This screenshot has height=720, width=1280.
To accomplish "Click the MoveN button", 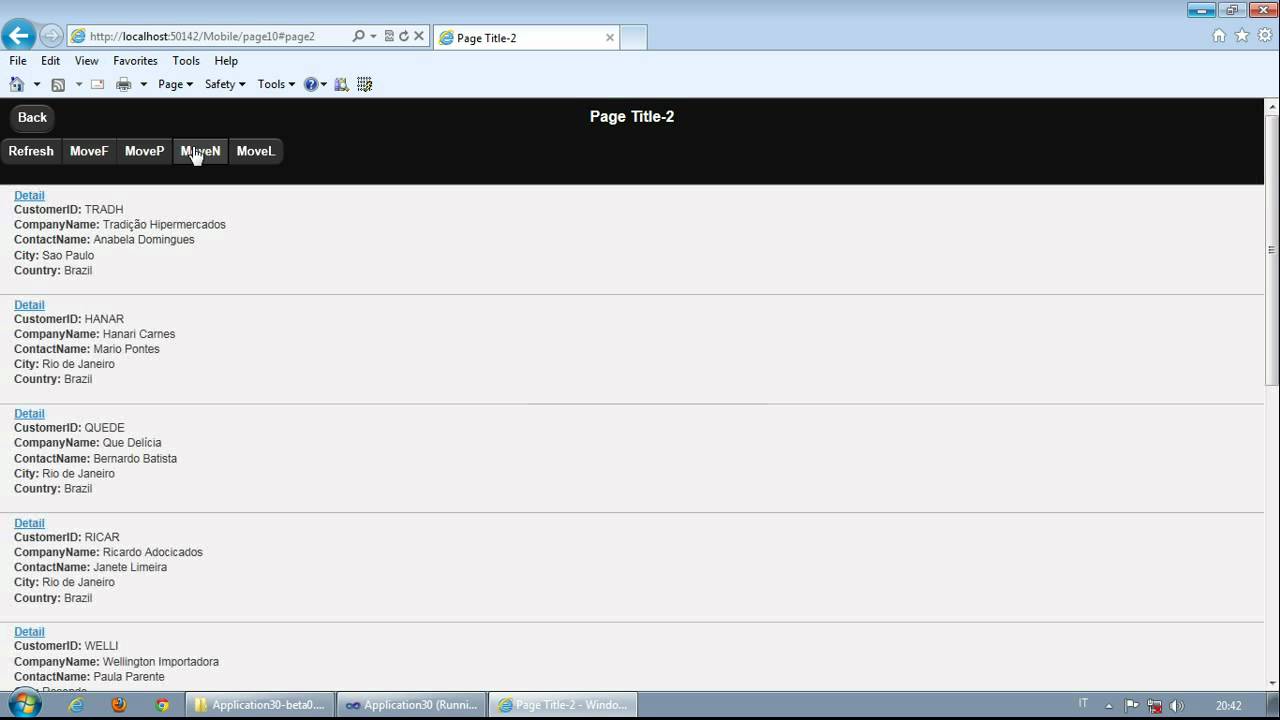I will pyautogui.click(x=200, y=151).
